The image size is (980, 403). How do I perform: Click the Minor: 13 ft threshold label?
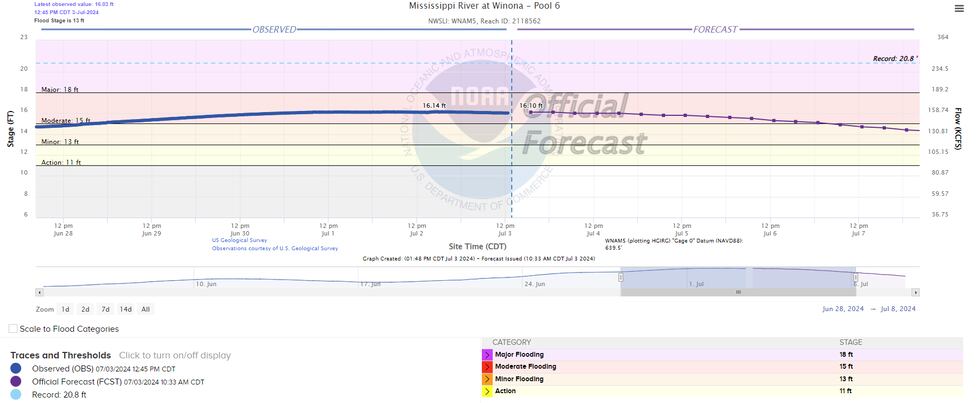60,142
